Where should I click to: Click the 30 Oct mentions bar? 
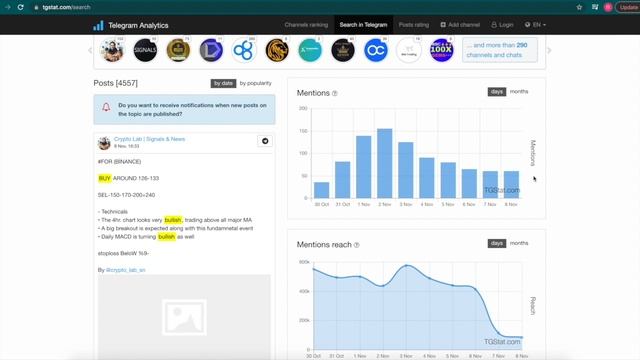tap(322, 190)
